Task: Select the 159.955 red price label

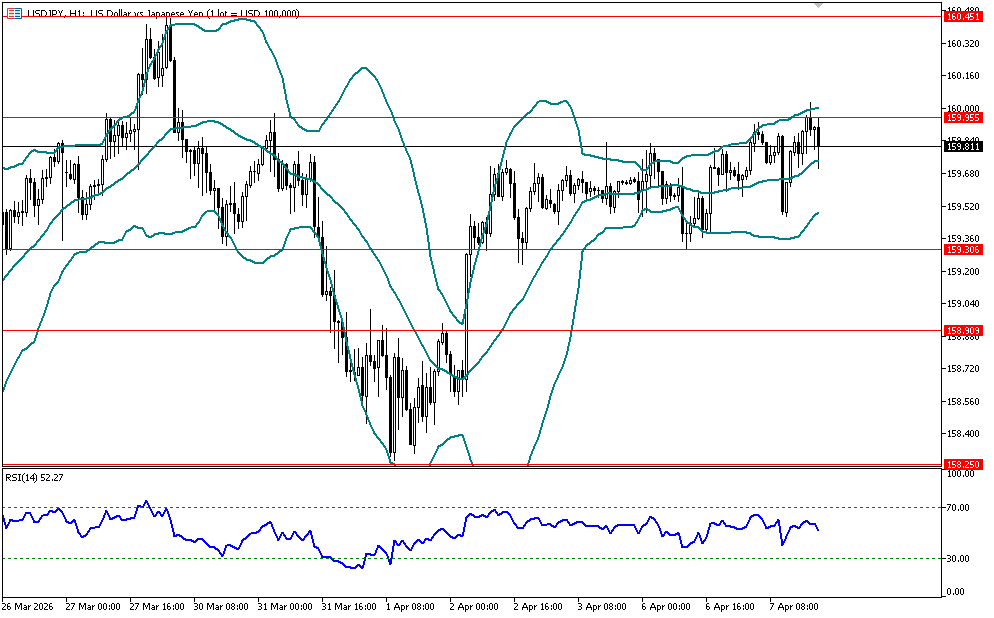Action: click(x=964, y=117)
